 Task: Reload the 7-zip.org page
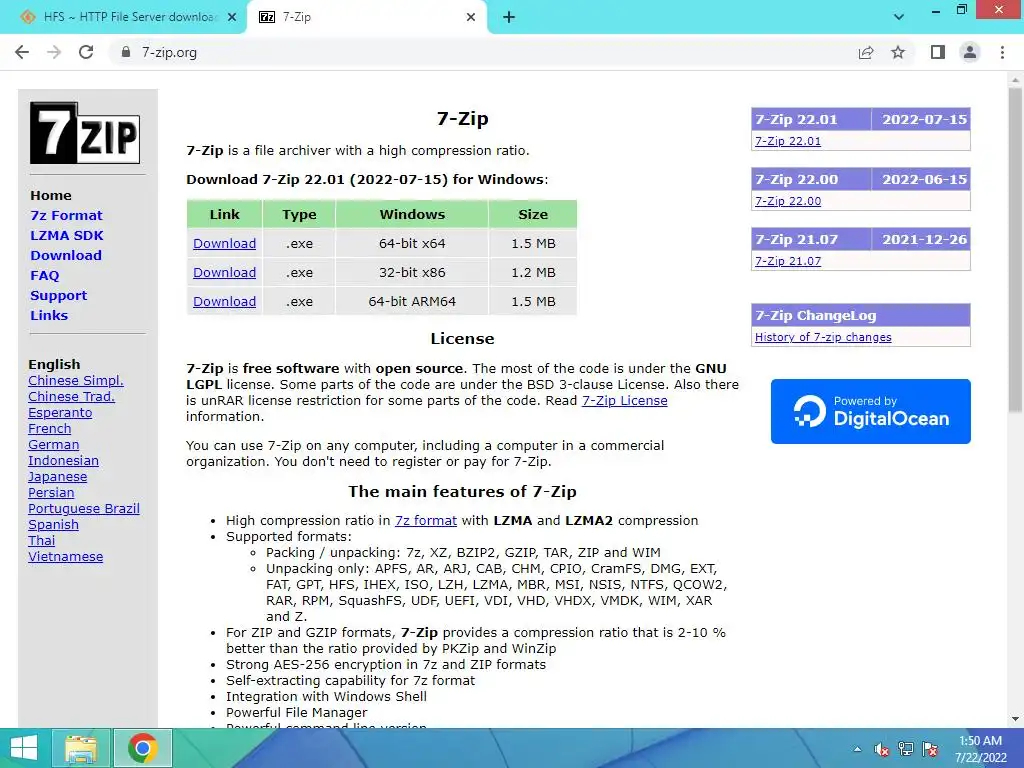(x=86, y=52)
